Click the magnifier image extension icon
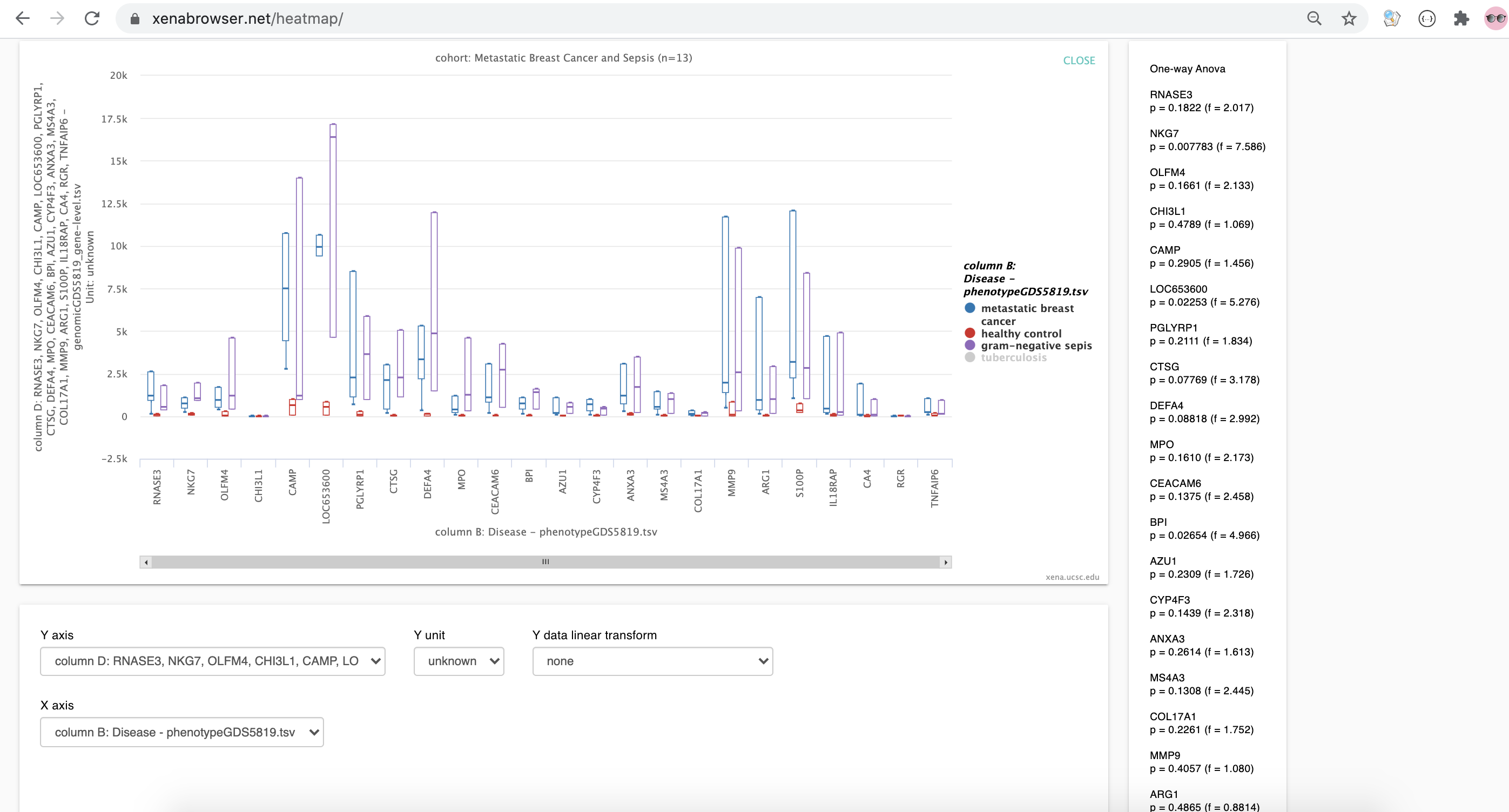The height and width of the screenshot is (812, 1509). click(1391, 19)
